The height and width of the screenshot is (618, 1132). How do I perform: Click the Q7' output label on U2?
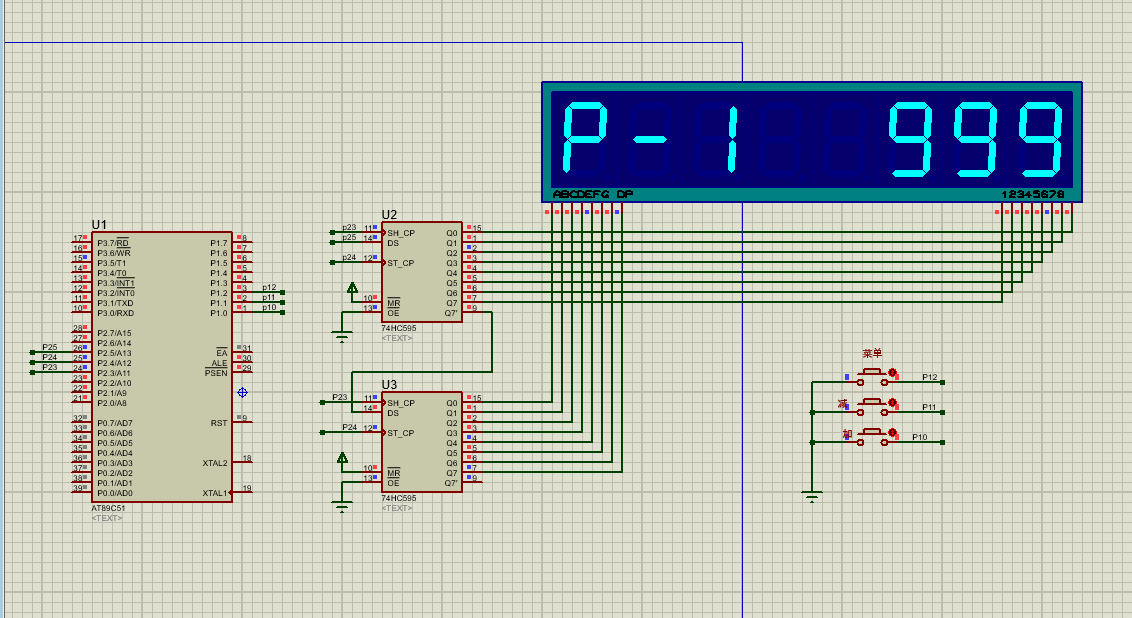coord(451,313)
